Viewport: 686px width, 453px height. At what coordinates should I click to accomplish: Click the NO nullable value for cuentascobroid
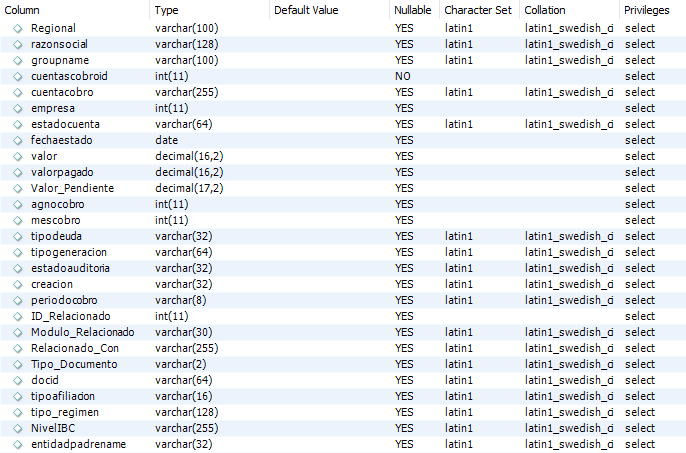click(402, 77)
